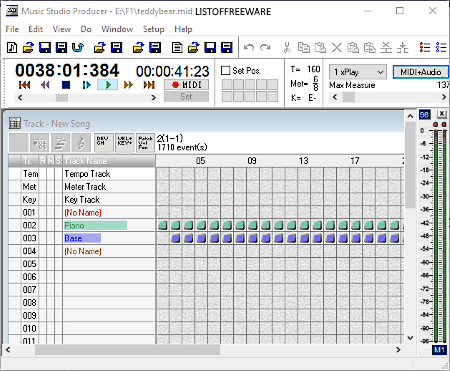Screen dimensions: 450x371
Task: Click the New file icon in toolbar
Action: [x=12, y=47]
